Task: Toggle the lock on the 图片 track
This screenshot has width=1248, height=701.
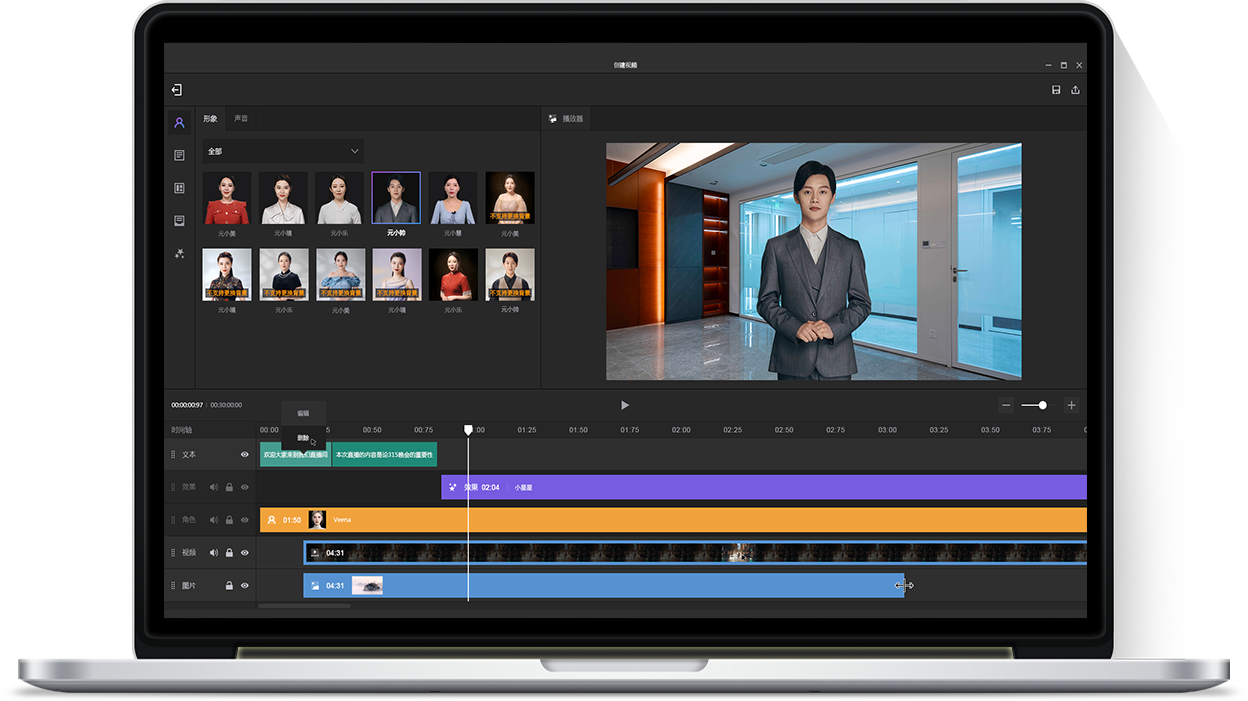Action: [229, 585]
